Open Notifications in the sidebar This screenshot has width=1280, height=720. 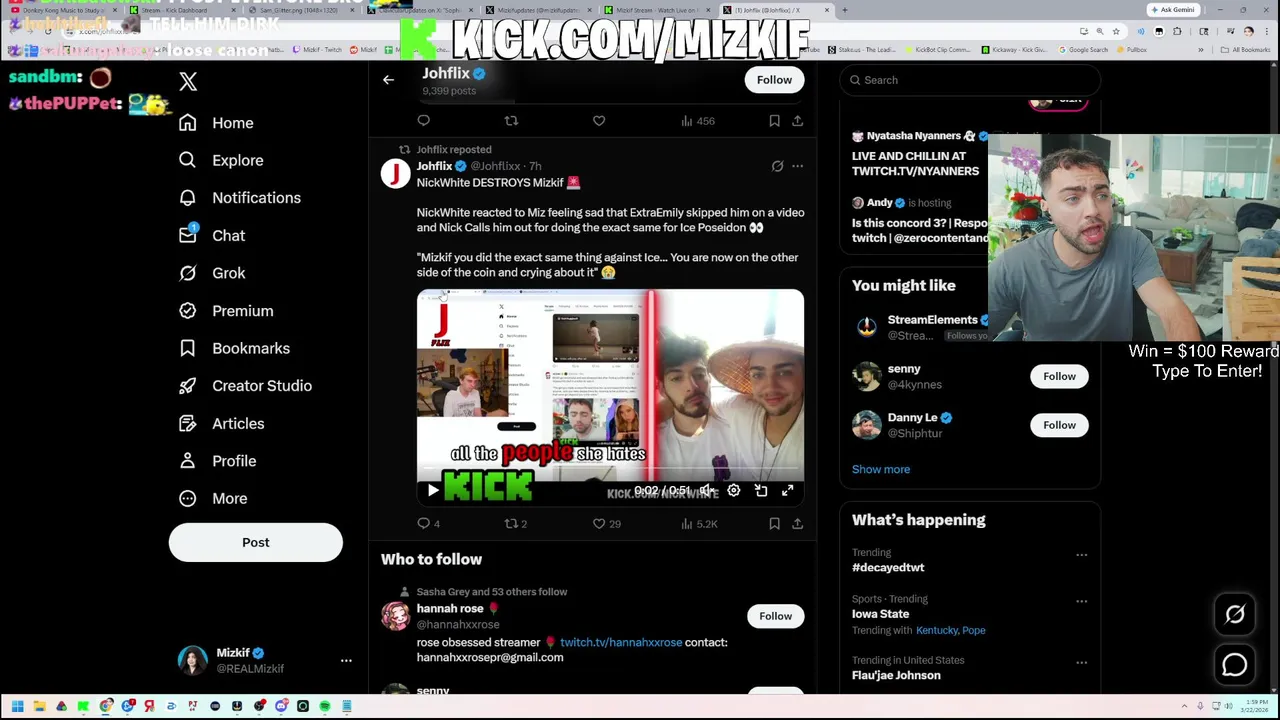(239, 198)
